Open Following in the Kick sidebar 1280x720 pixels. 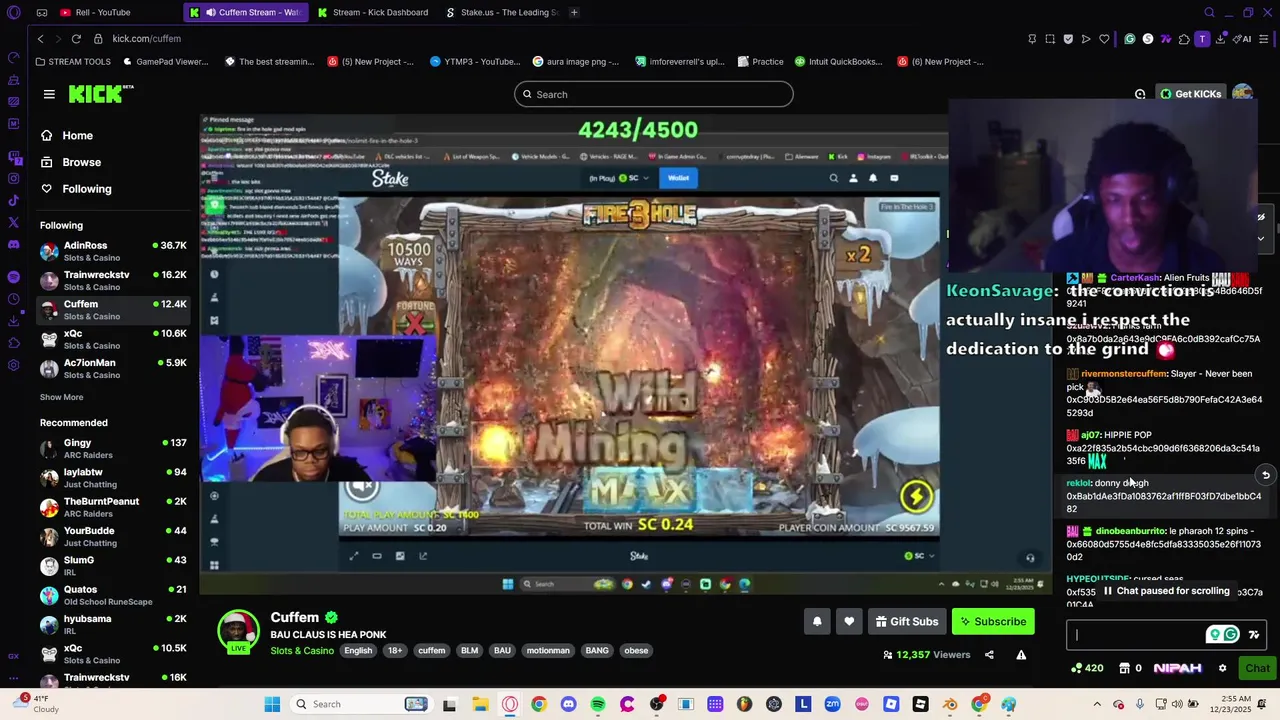tap(87, 189)
